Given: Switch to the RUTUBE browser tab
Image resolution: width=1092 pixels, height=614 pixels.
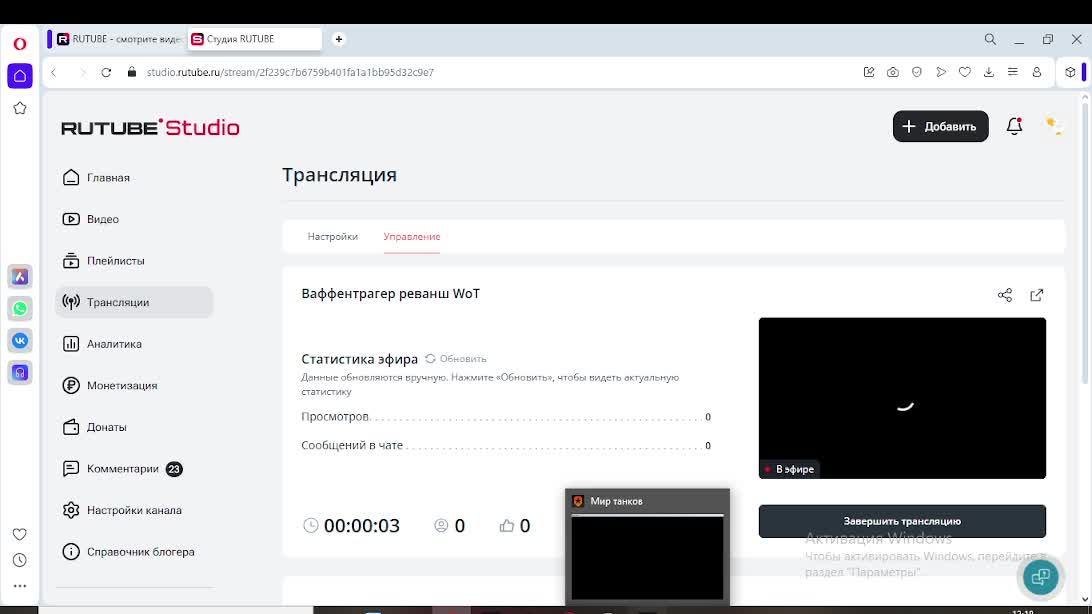Looking at the screenshot, I should point(118,40).
